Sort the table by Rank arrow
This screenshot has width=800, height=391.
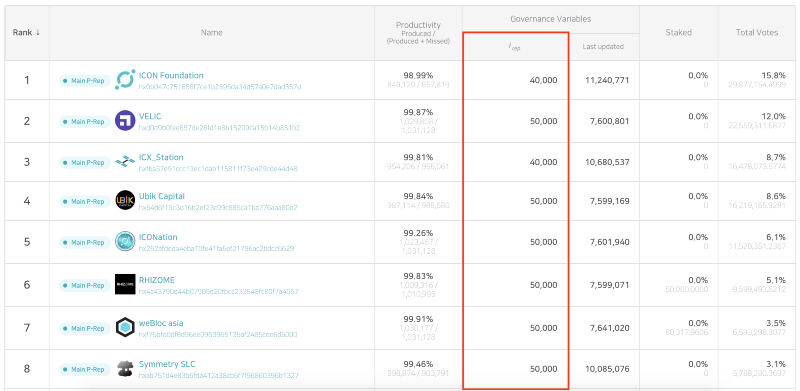coord(38,33)
